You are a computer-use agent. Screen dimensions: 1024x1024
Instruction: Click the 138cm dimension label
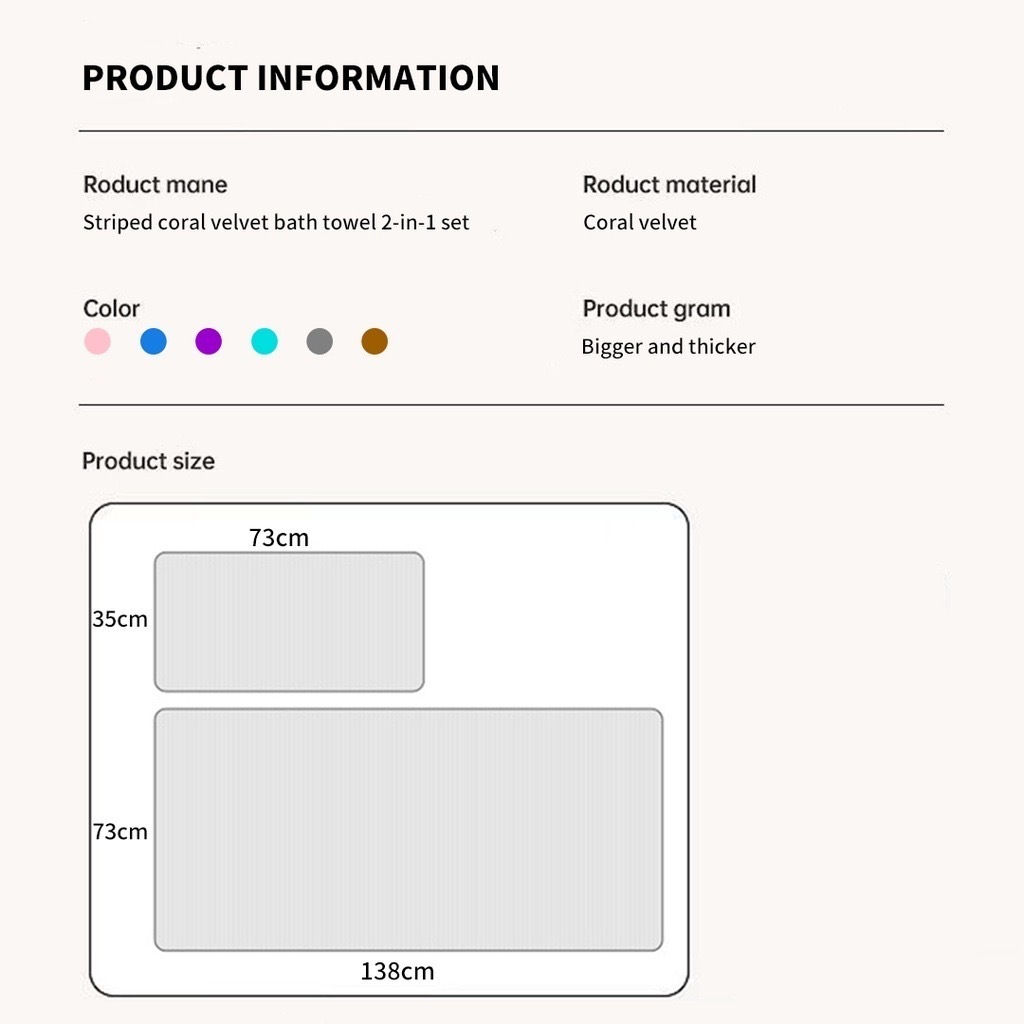point(397,971)
